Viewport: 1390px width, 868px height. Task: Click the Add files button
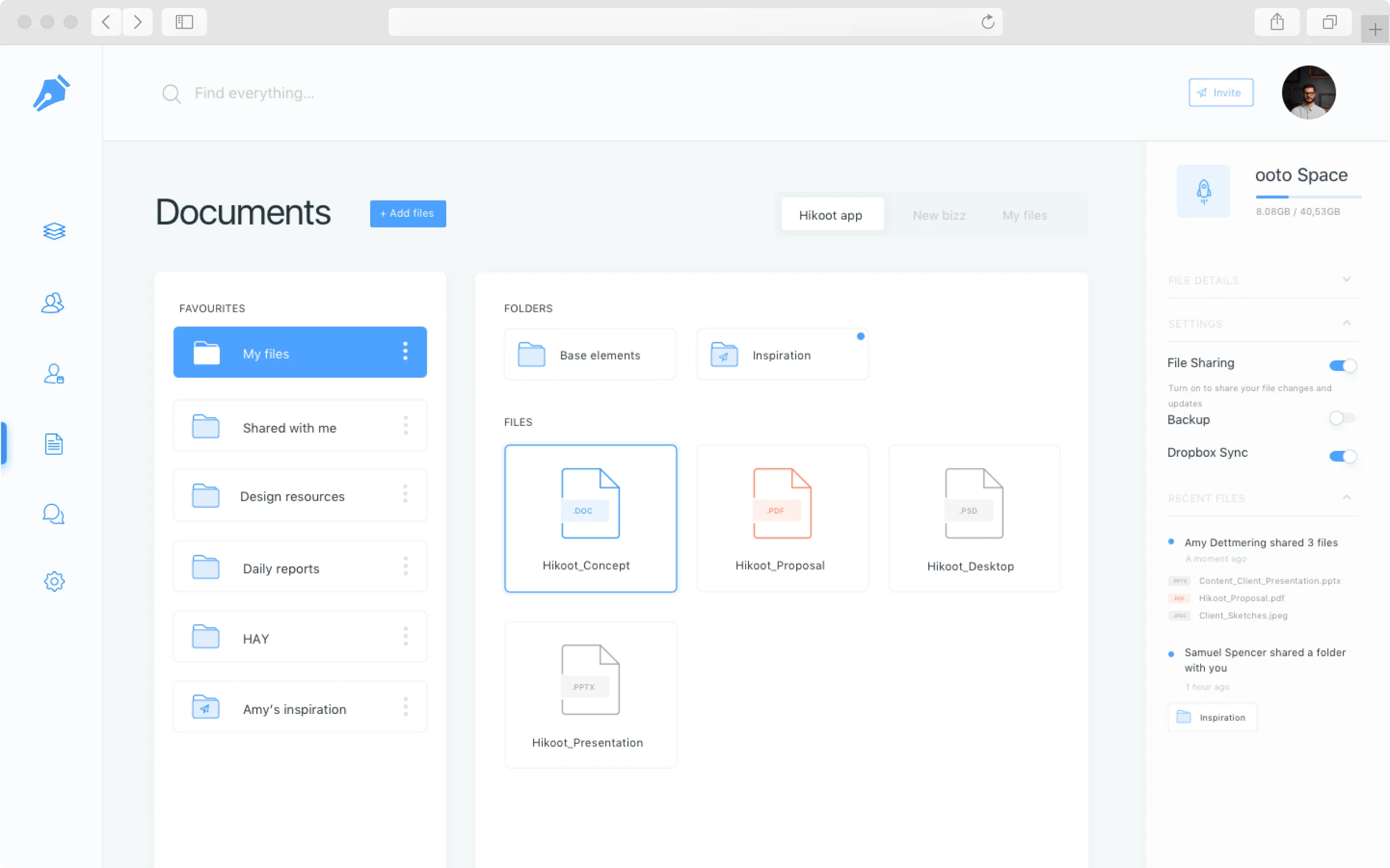click(x=407, y=213)
